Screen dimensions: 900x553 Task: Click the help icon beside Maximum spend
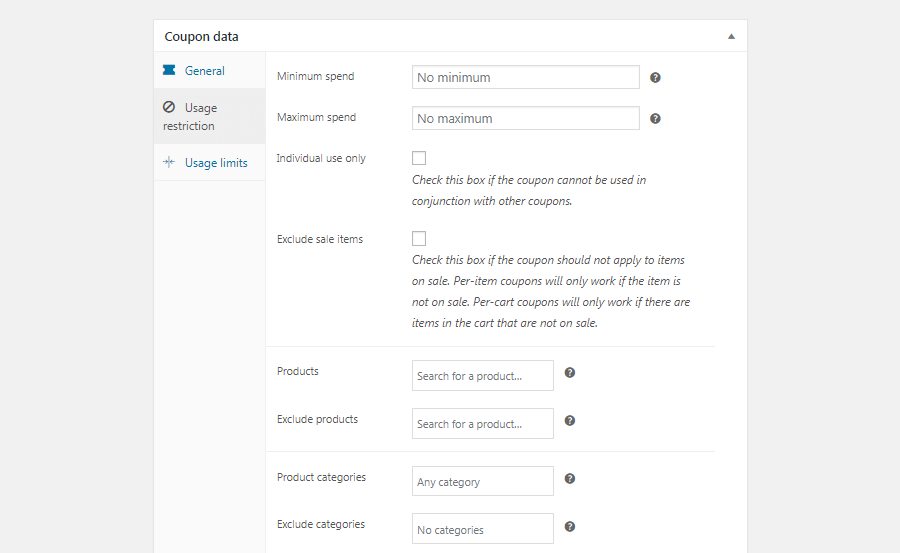(655, 118)
